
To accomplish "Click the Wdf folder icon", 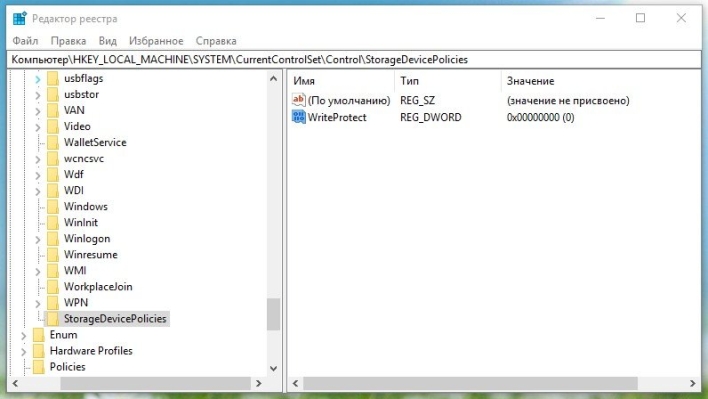I will click(x=53, y=174).
